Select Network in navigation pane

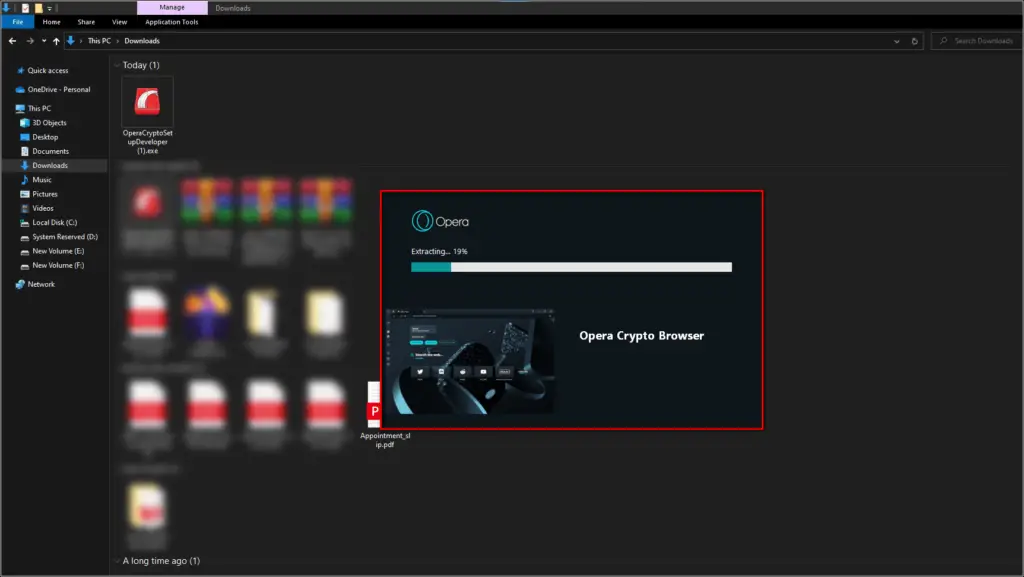41,285
